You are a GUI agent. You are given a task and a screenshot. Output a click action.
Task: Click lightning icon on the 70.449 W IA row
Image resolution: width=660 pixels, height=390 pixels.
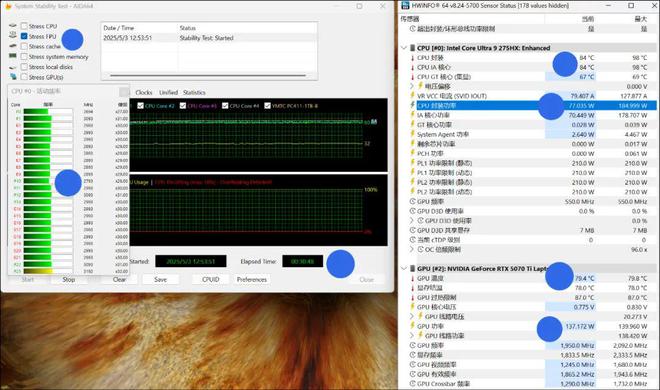coord(412,115)
